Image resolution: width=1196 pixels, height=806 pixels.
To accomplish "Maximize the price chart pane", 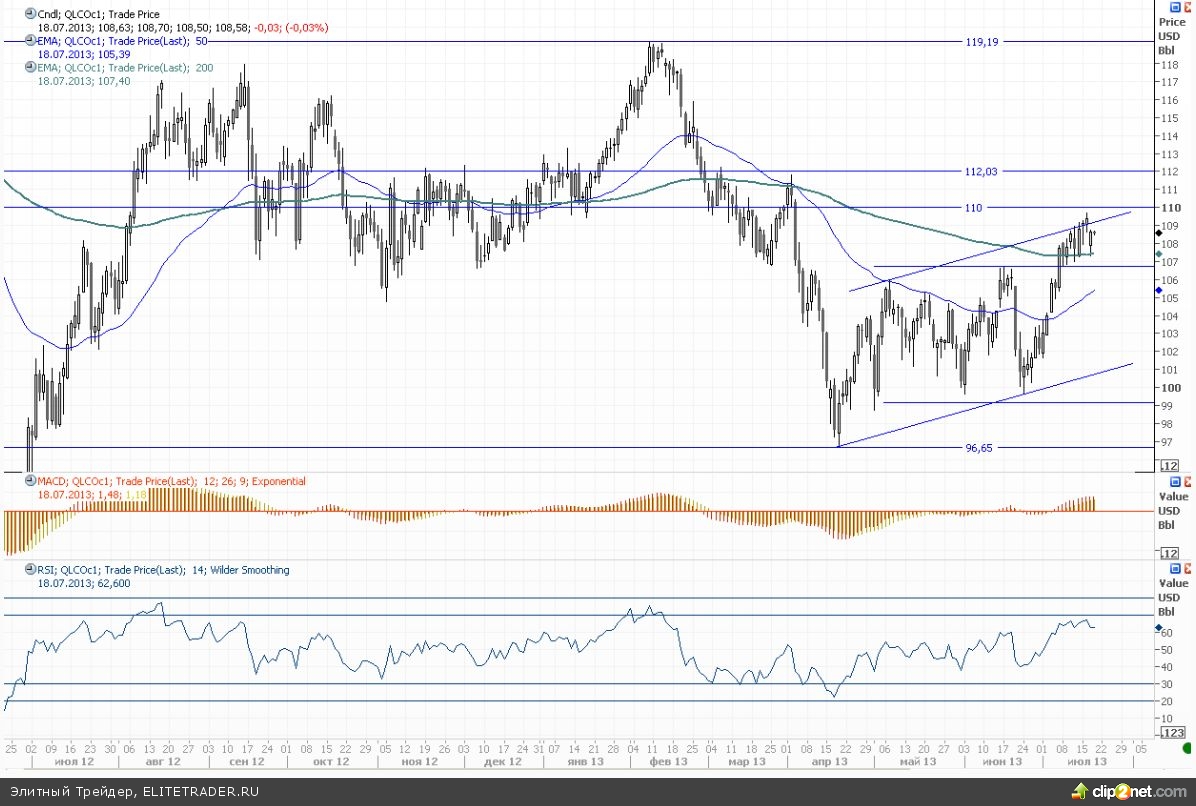I will [x=1177, y=6].
